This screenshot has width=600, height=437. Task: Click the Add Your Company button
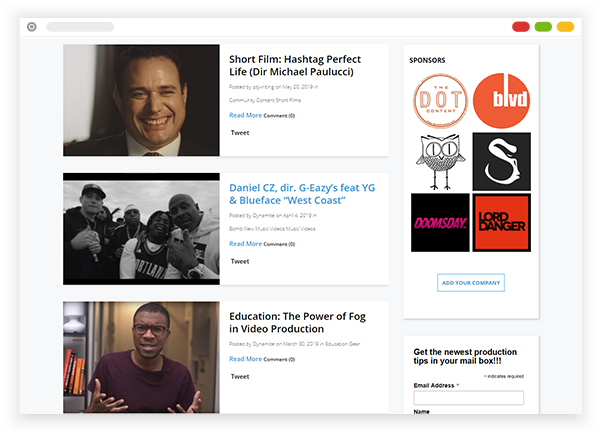click(471, 283)
